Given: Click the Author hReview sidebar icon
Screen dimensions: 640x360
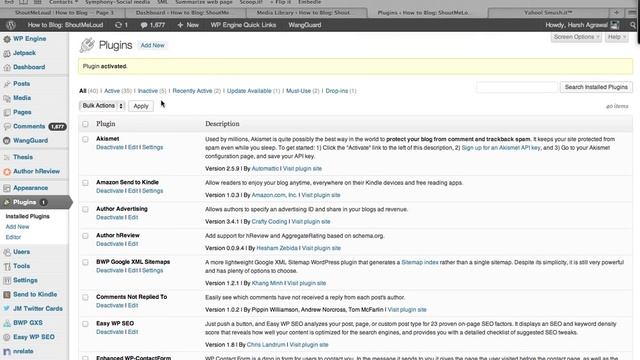Looking at the screenshot, I should click(x=7, y=171).
